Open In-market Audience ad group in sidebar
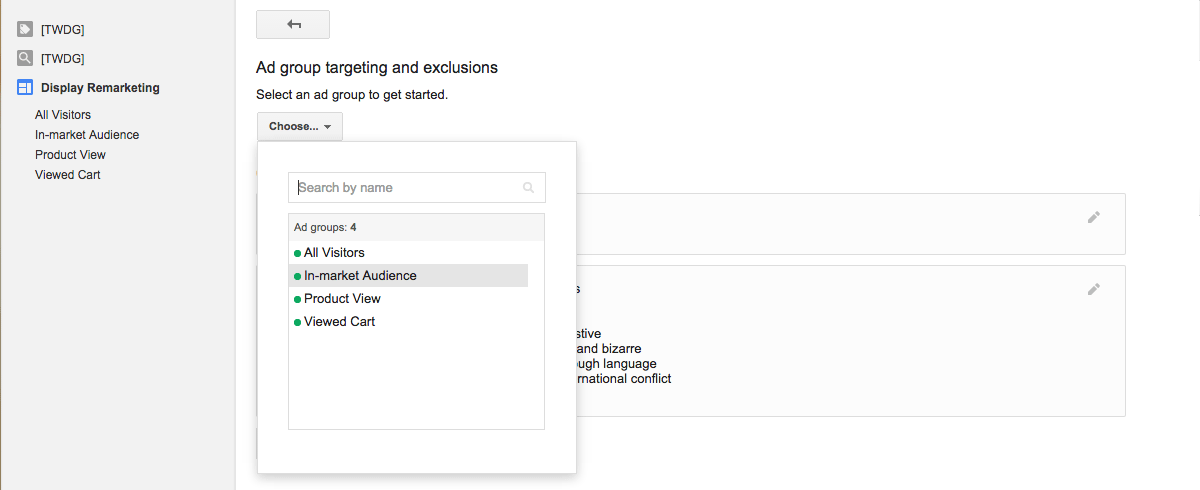The width and height of the screenshot is (1200, 490). click(87, 135)
